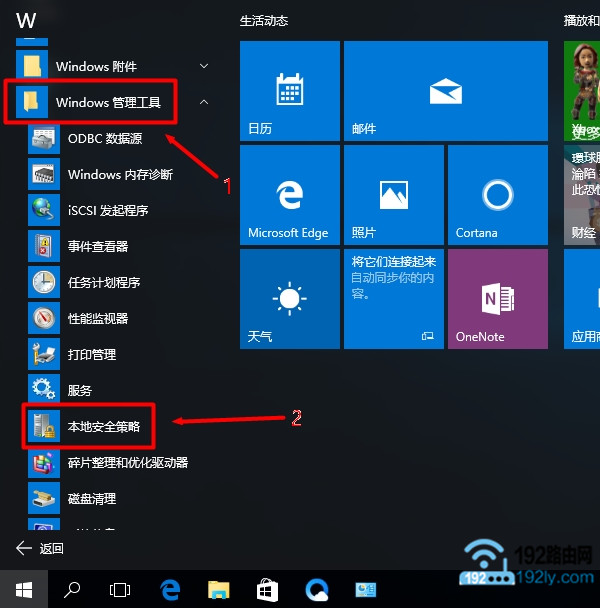Launch Microsoft Edge tile
Viewport: 600px width, 608px height.
[x=290, y=195]
